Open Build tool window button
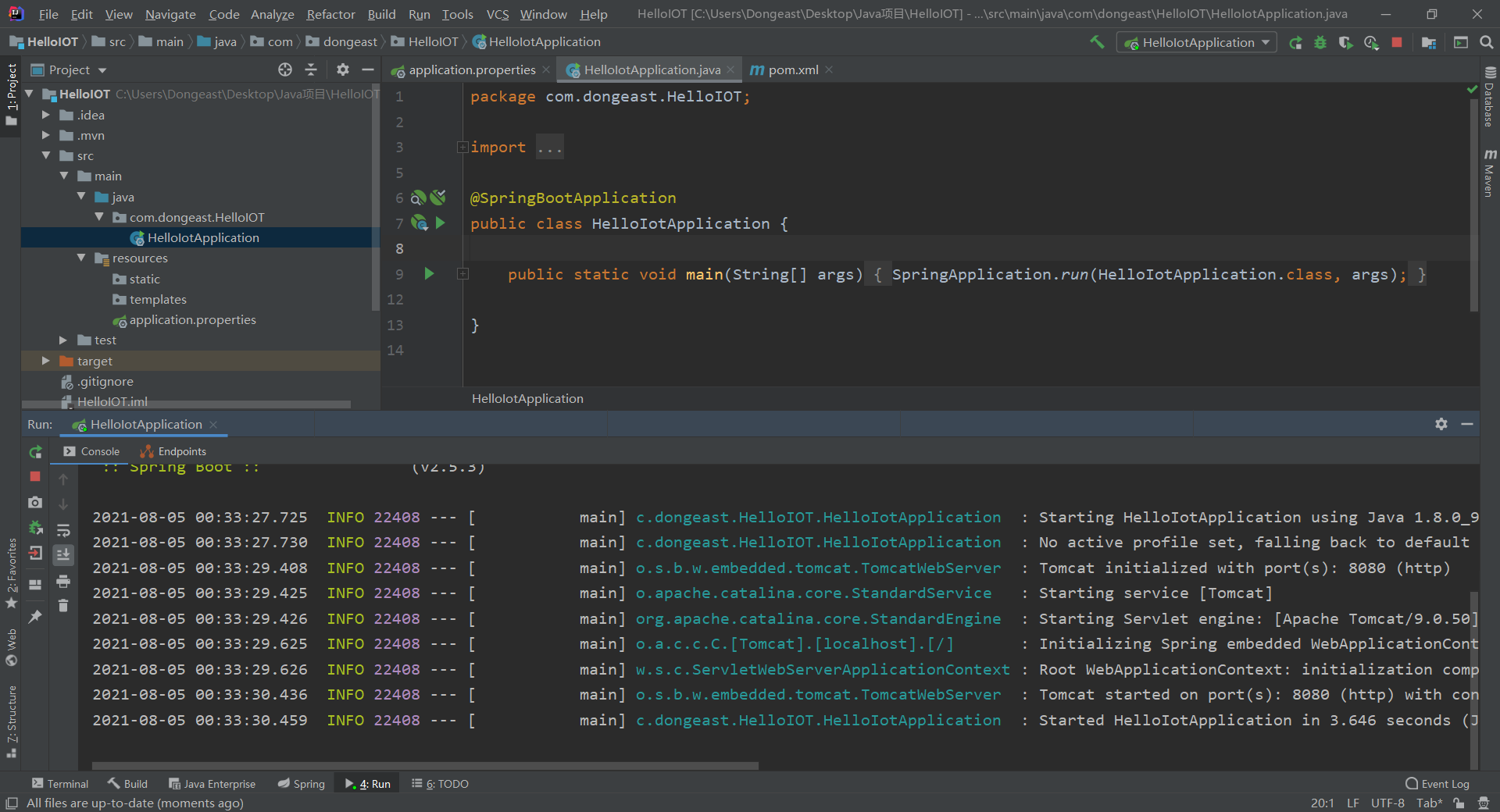The width and height of the screenshot is (1500, 812). [x=128, y=784]
